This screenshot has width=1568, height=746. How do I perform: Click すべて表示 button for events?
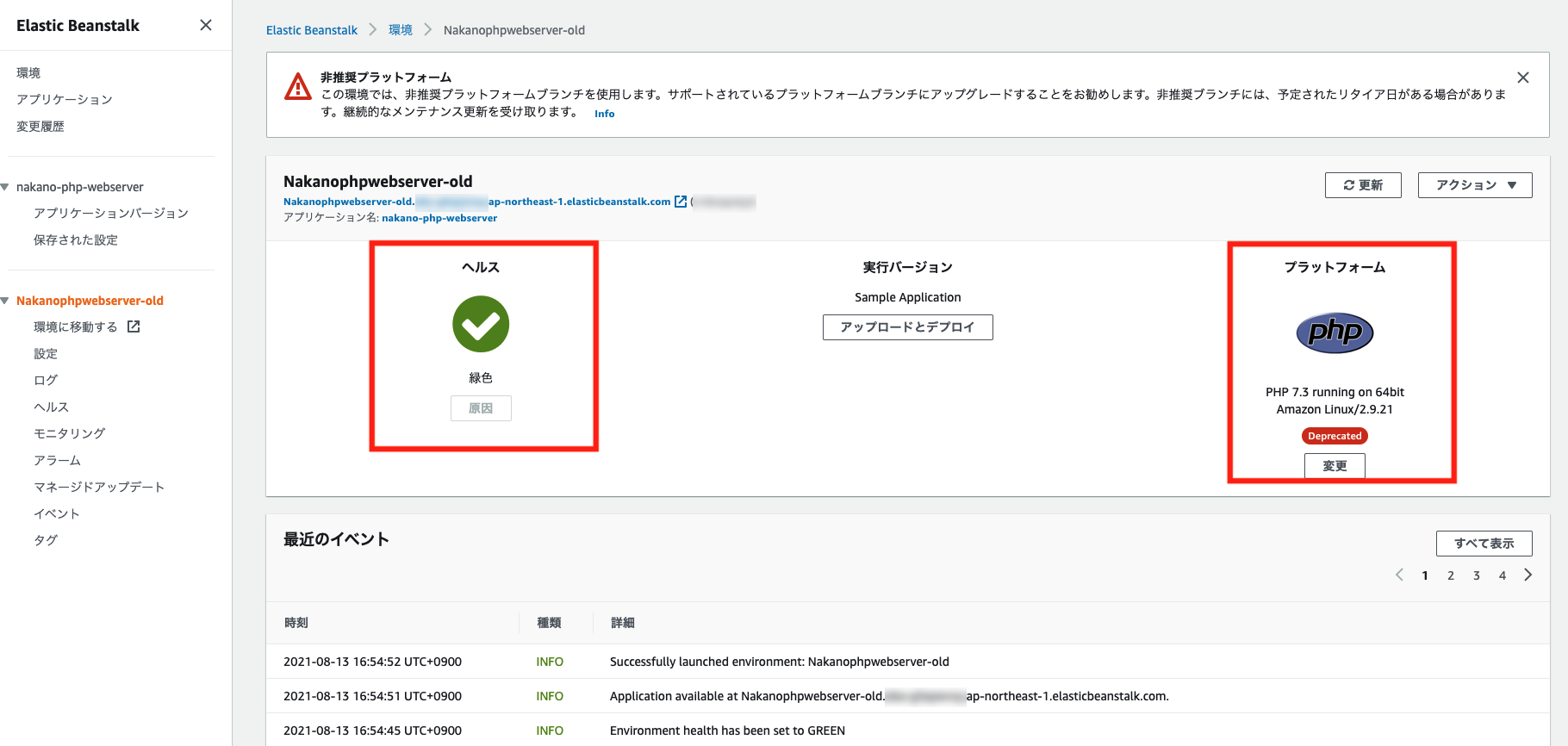click(1484, 544)
